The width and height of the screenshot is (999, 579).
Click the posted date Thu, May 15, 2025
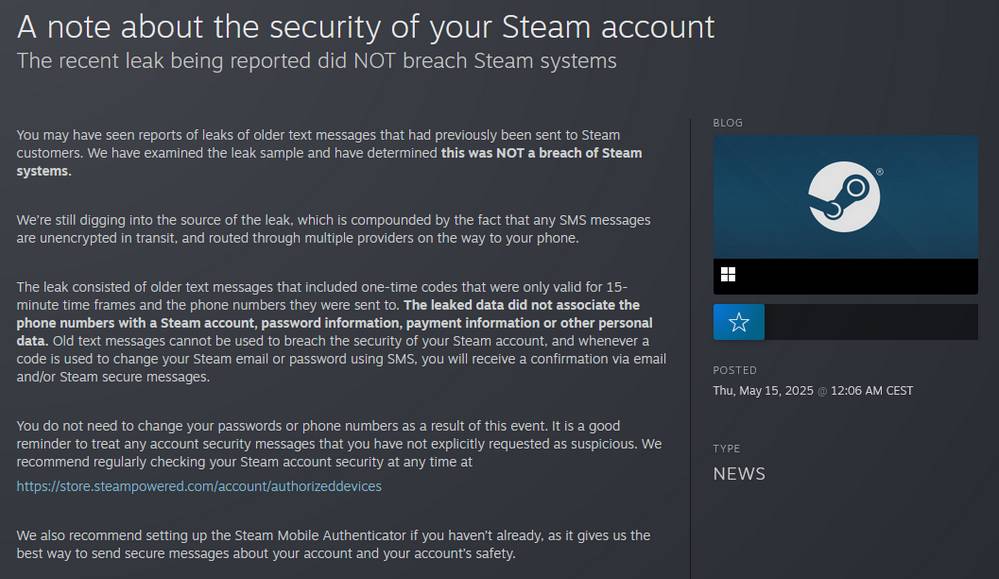pos(763,391)
